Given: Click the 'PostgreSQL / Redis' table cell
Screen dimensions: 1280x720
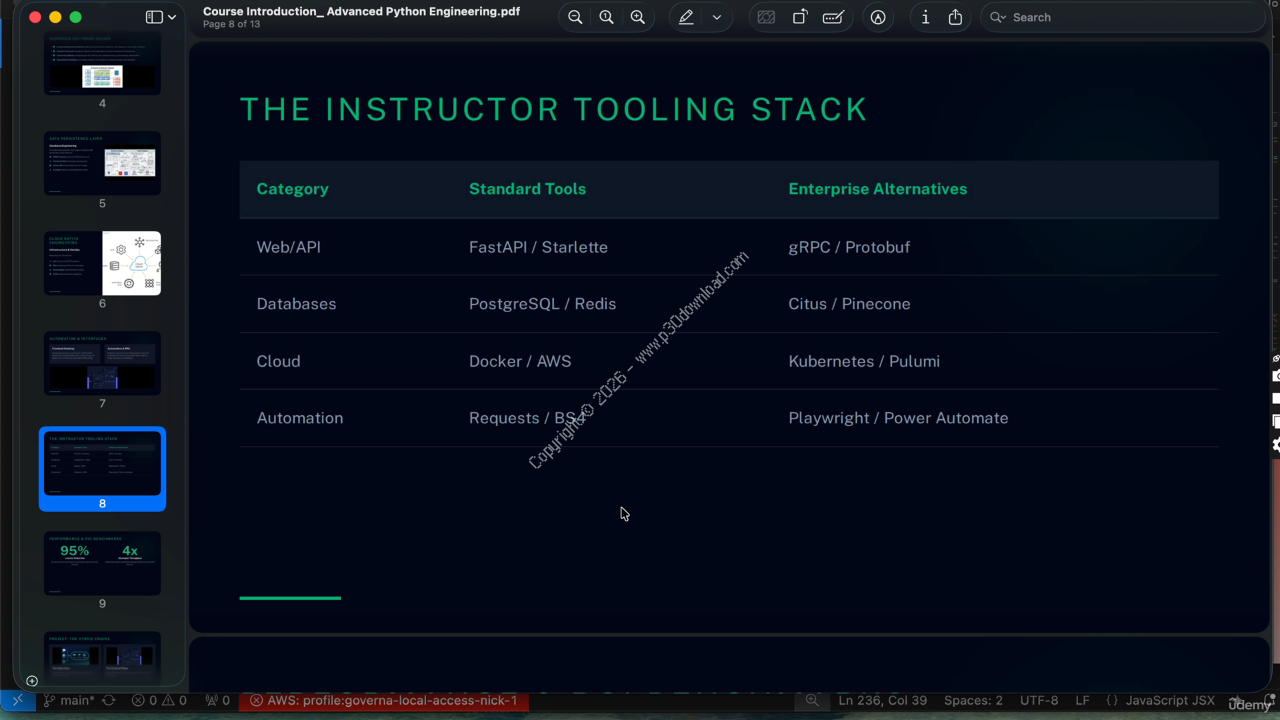Looking at the screenshot, I should (542, 304).
